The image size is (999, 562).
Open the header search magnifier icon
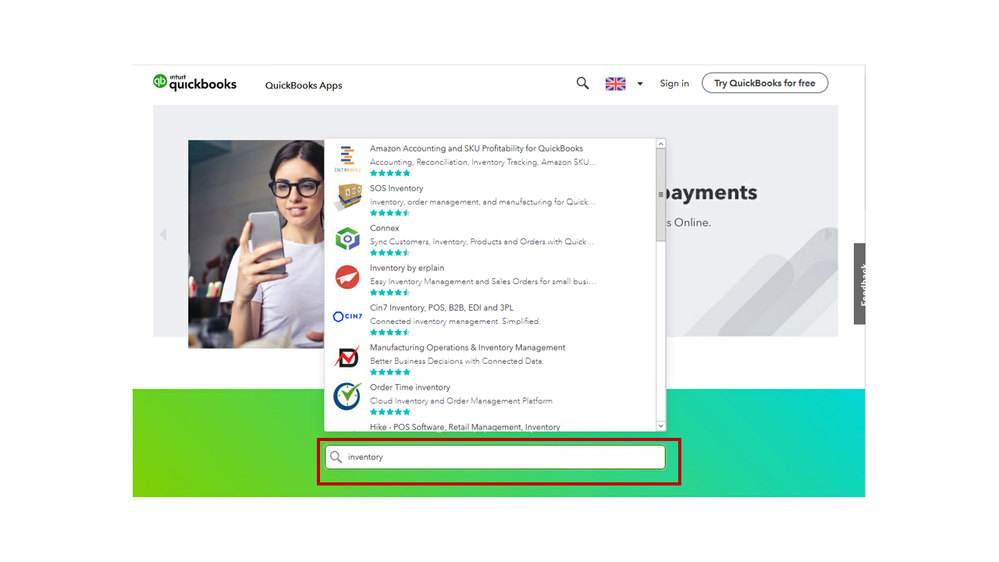click(582, 83)
